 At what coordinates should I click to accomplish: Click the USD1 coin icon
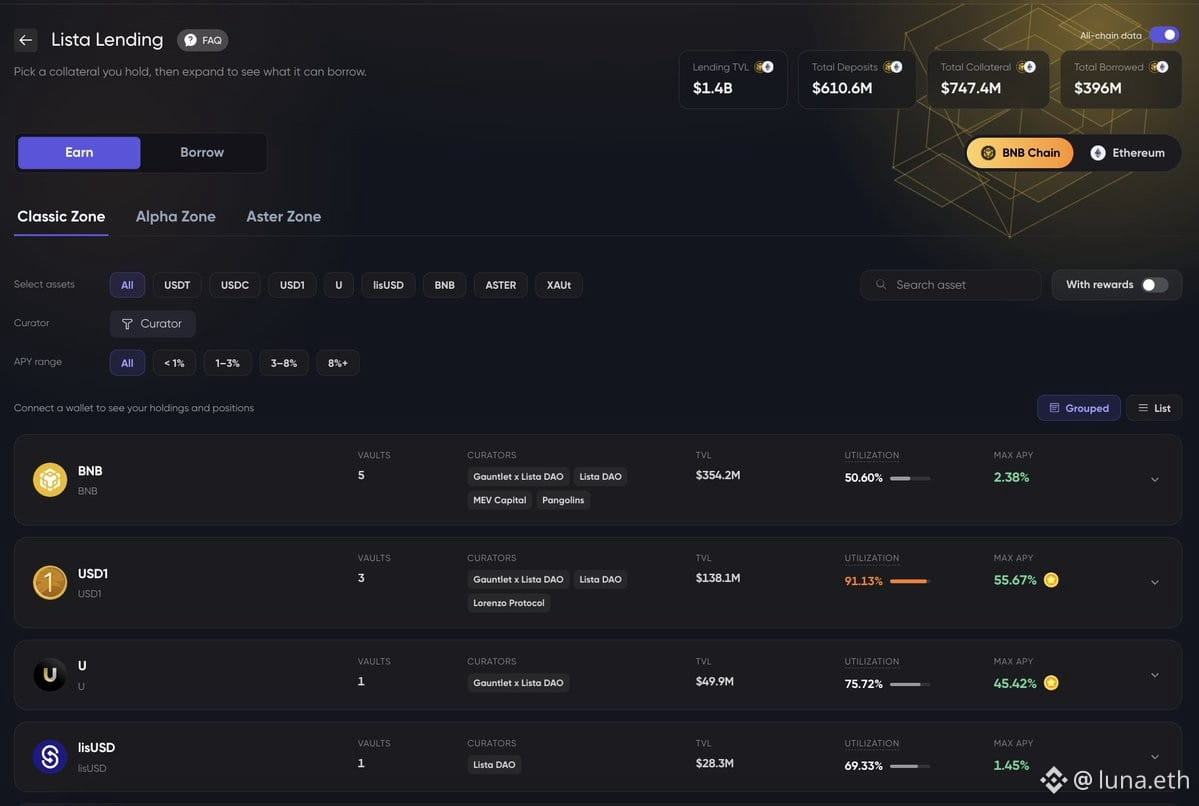50,582
